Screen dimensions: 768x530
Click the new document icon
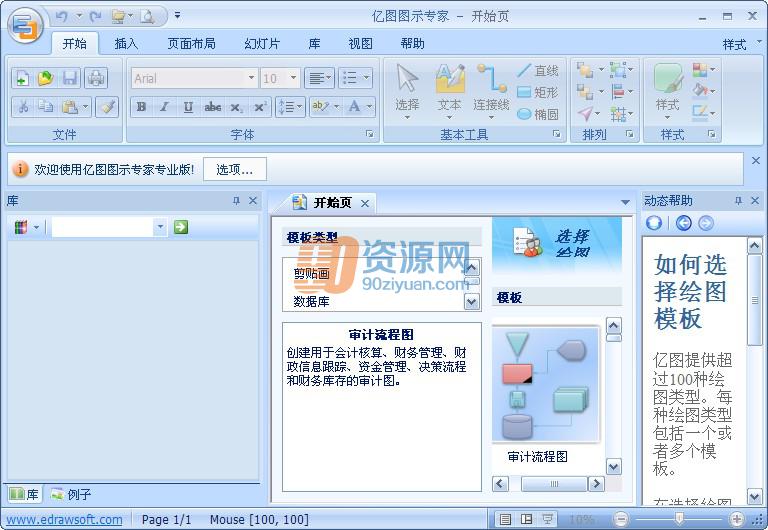pyautogui.click(x=23, y=78)
